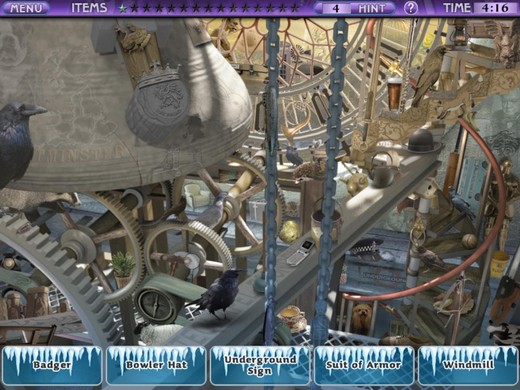The image size is (520, 390).
Task: Click the compass near the gears
Action: (156, 305)
